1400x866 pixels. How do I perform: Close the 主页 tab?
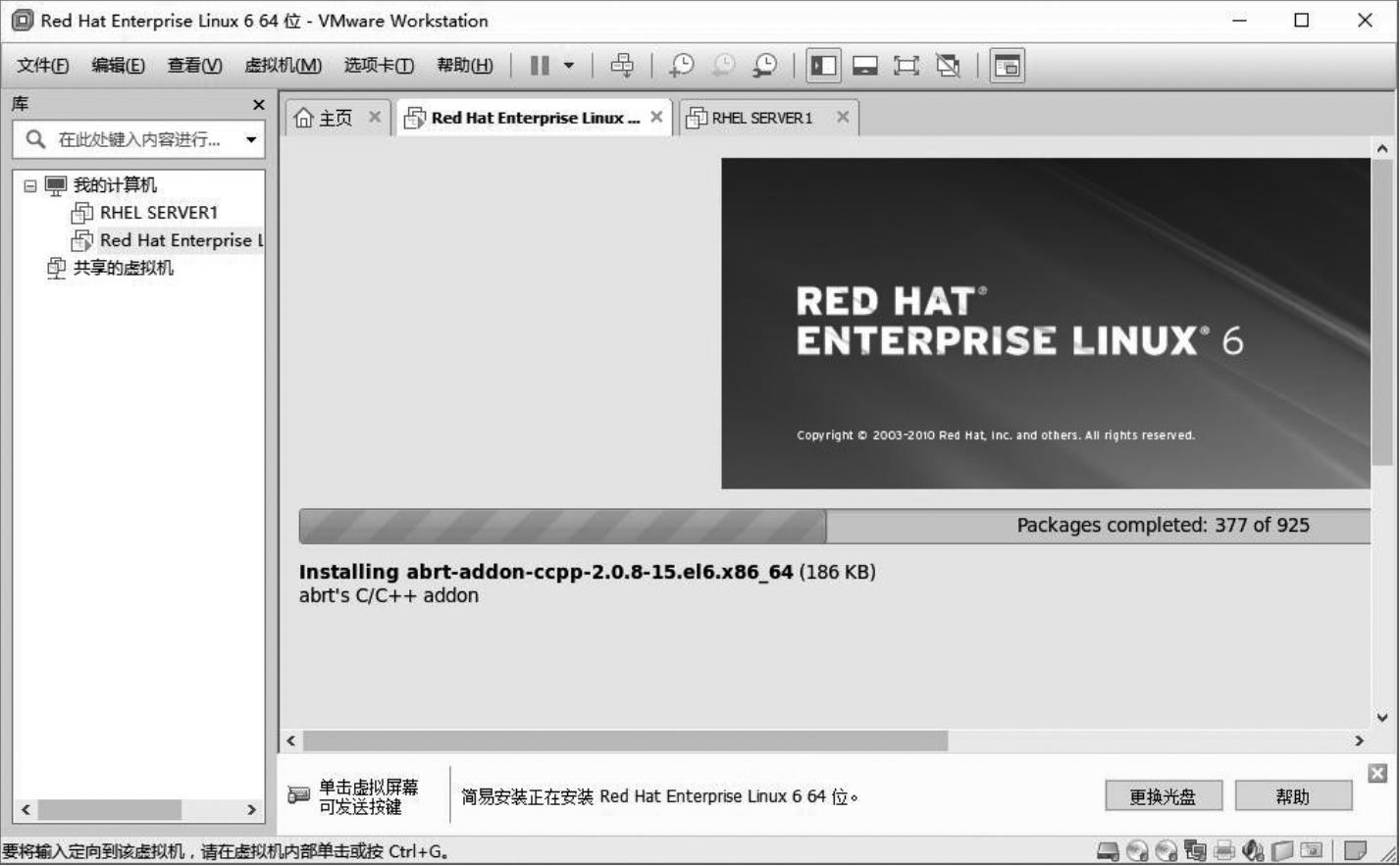coord(374,117)
